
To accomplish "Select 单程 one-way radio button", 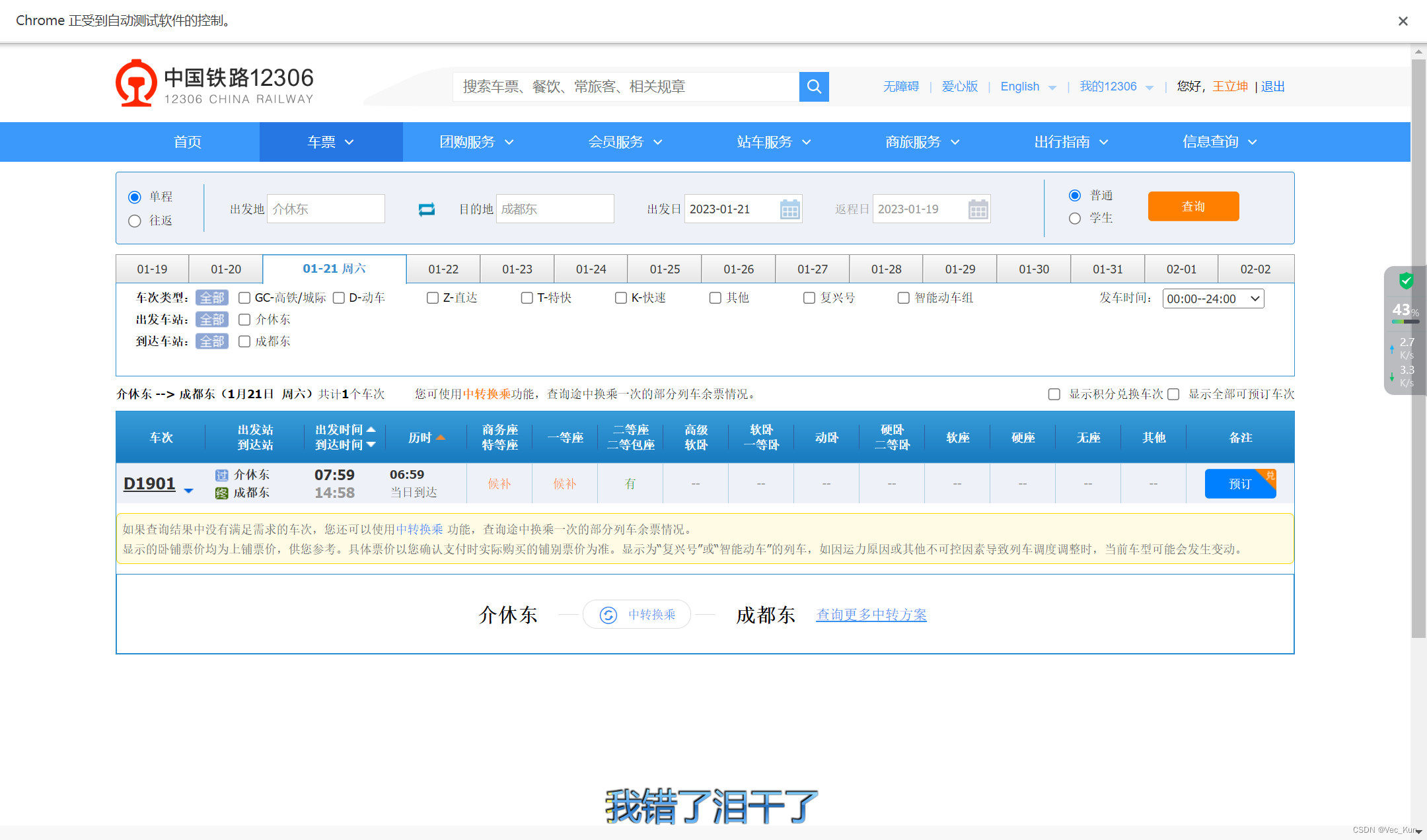I will point(135,196).
